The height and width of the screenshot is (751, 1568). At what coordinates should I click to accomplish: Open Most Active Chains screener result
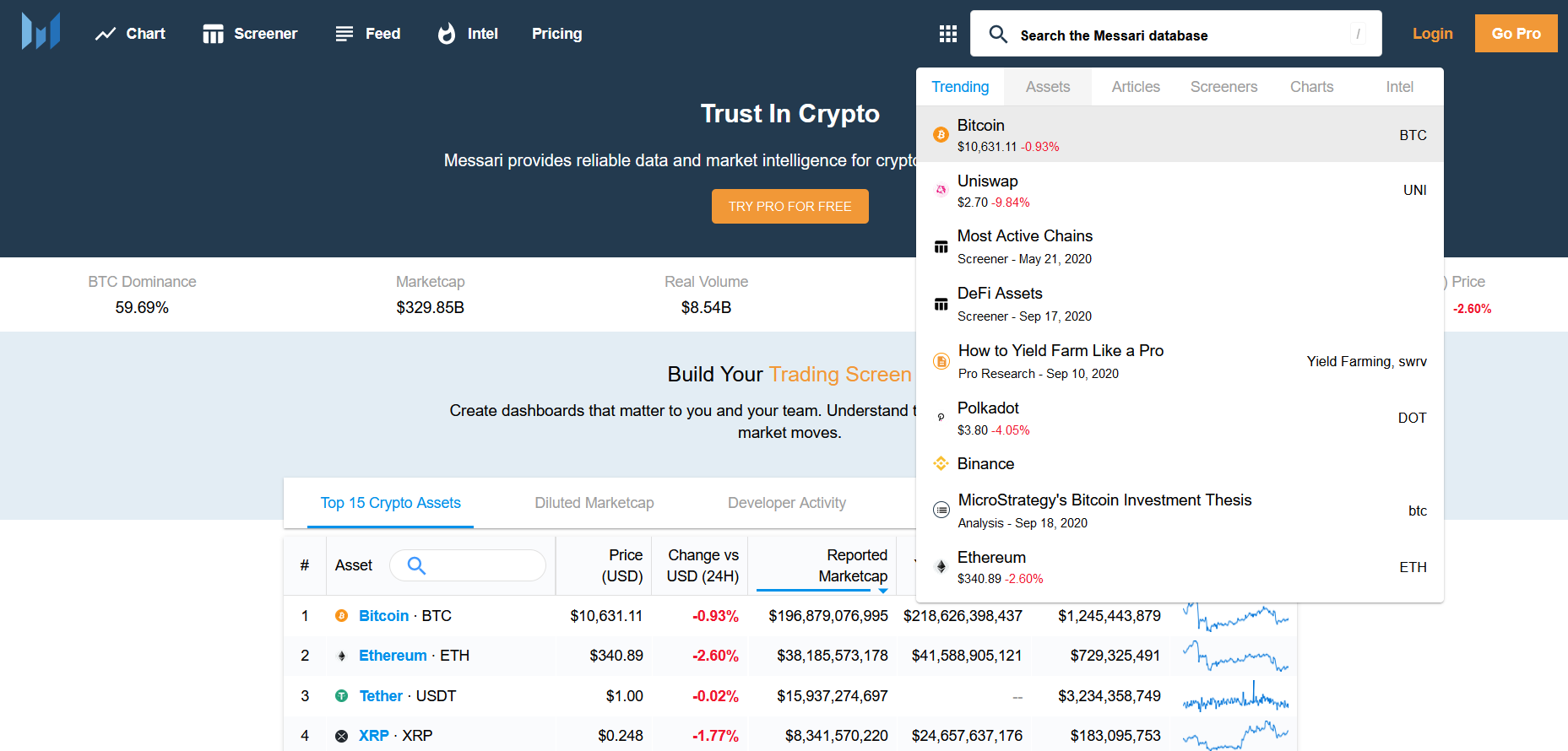pyautogui.click(x=1180, y=247)
